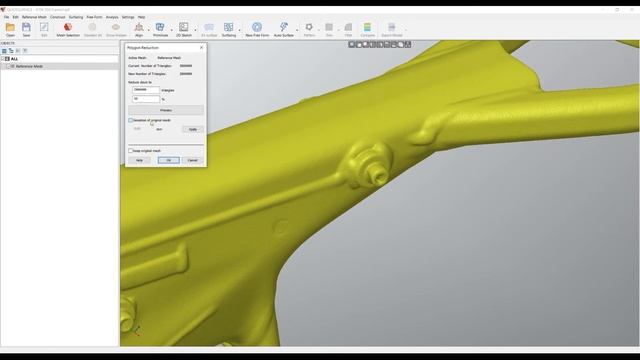
Task: Click the Deselect All toolbar icon
Action: [x=93, y=27]
